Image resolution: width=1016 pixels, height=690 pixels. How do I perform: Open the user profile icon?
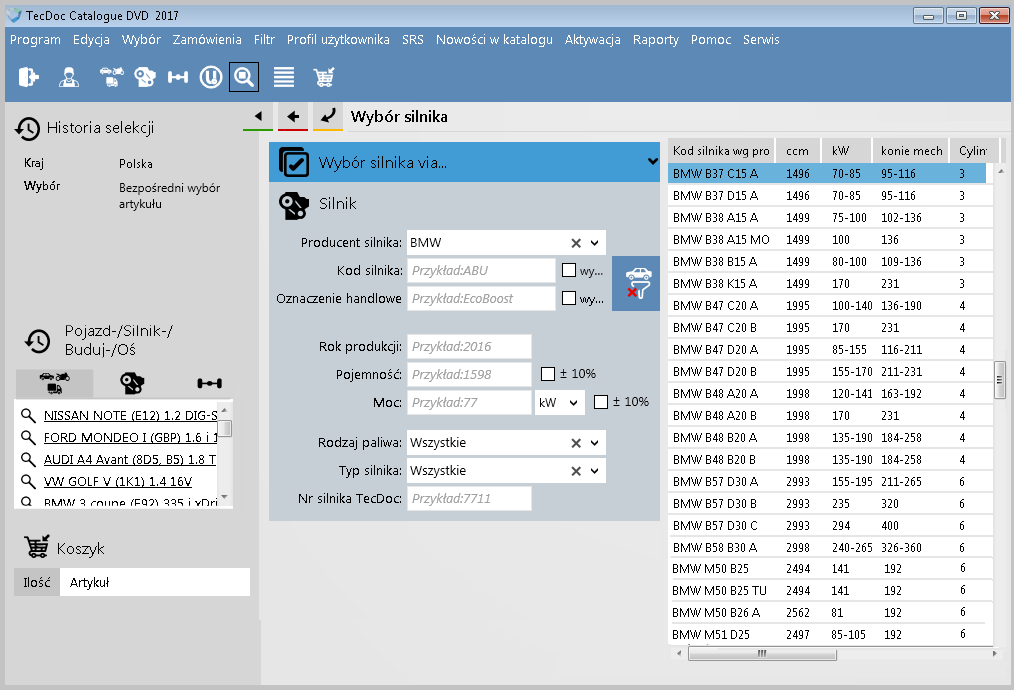coord(69,77)
